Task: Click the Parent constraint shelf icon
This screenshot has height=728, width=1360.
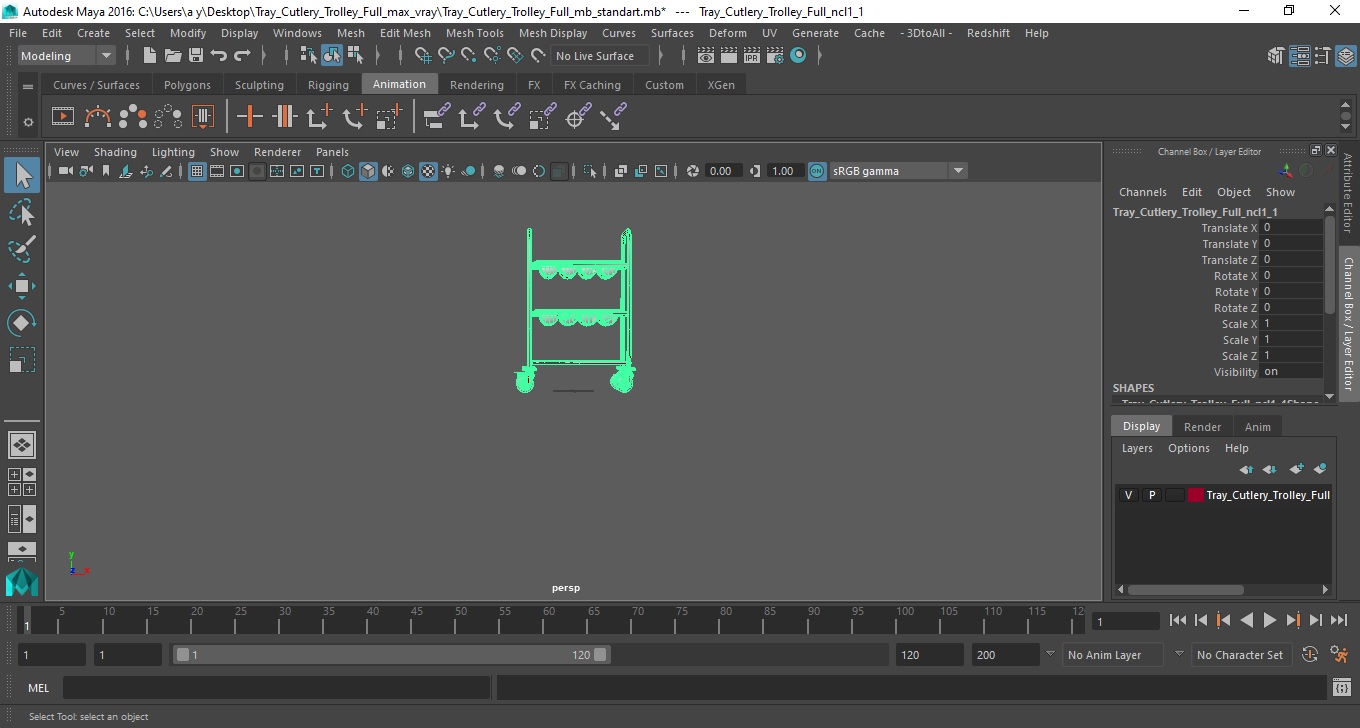Action: (x=436, y=117)
